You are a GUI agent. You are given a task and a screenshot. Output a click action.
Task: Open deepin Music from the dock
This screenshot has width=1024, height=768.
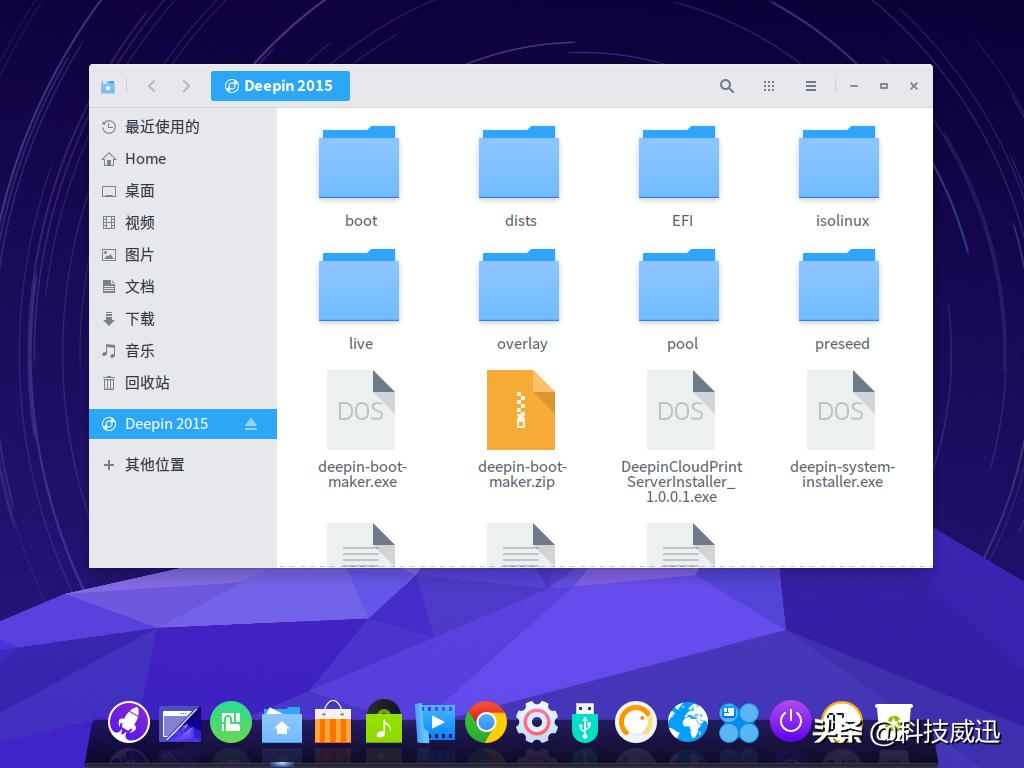tap(384, 721)
